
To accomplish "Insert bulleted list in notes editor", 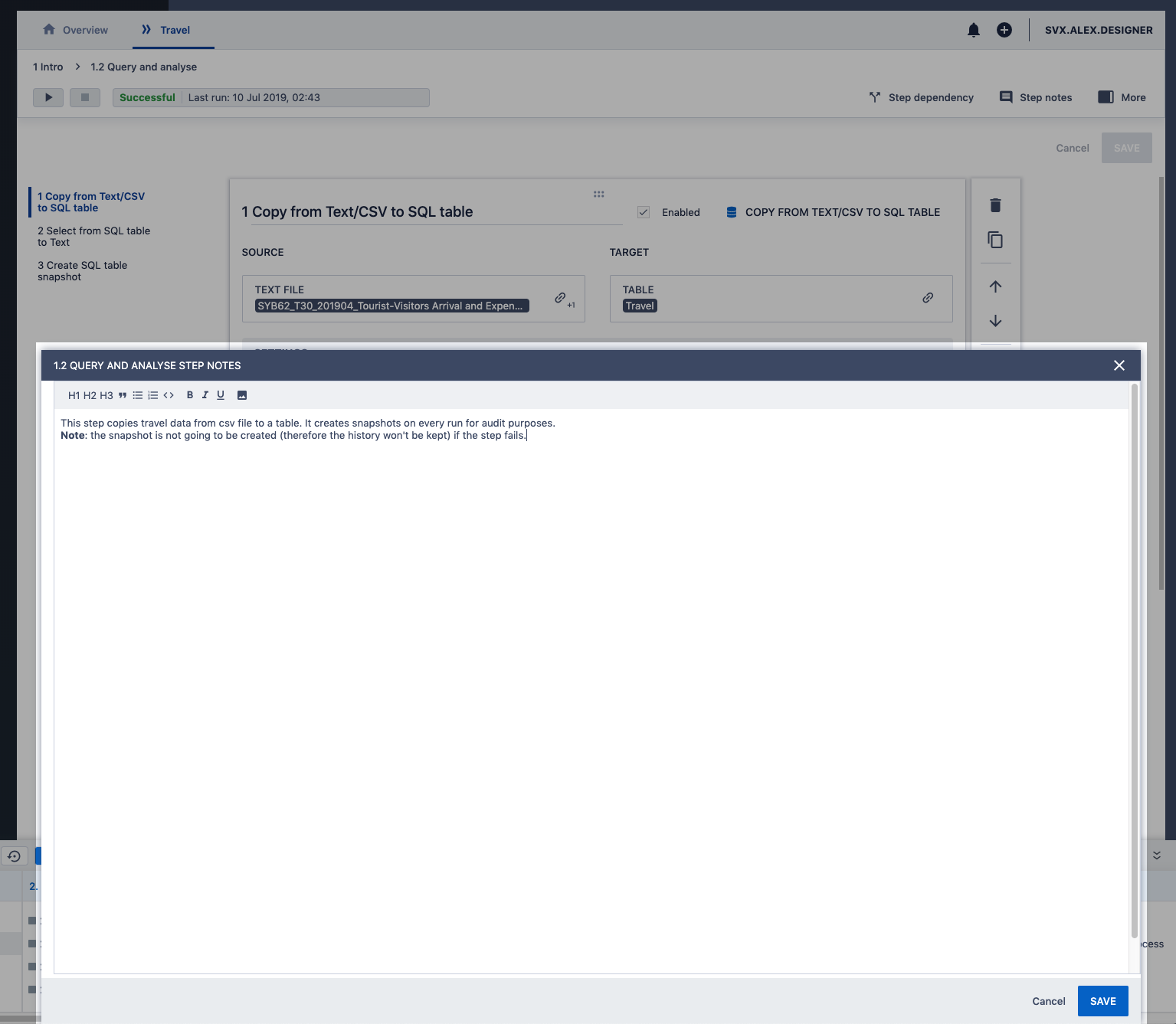I will [x=138, y=395].
